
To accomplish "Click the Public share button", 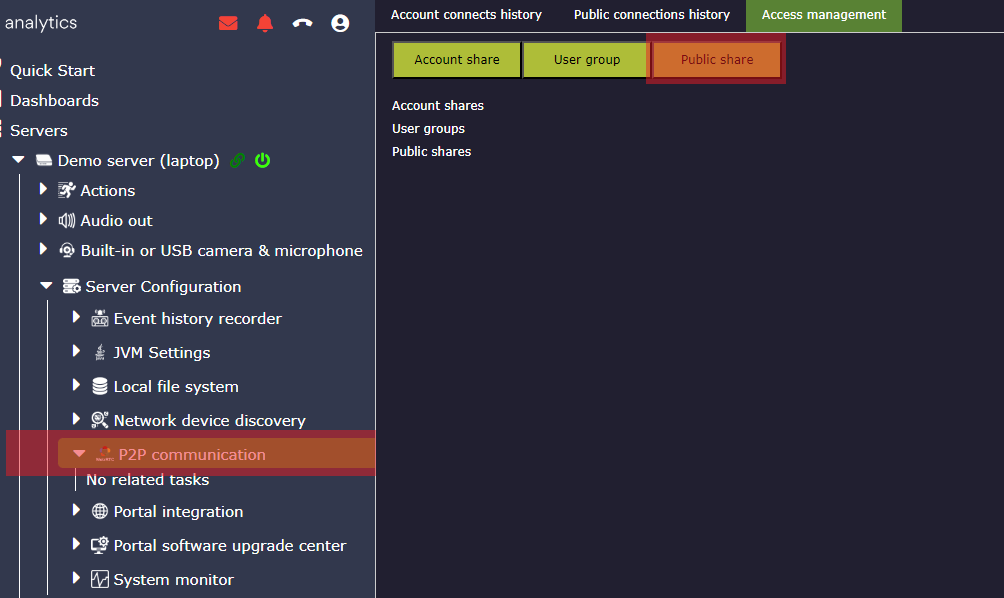I will coord(717,60).
